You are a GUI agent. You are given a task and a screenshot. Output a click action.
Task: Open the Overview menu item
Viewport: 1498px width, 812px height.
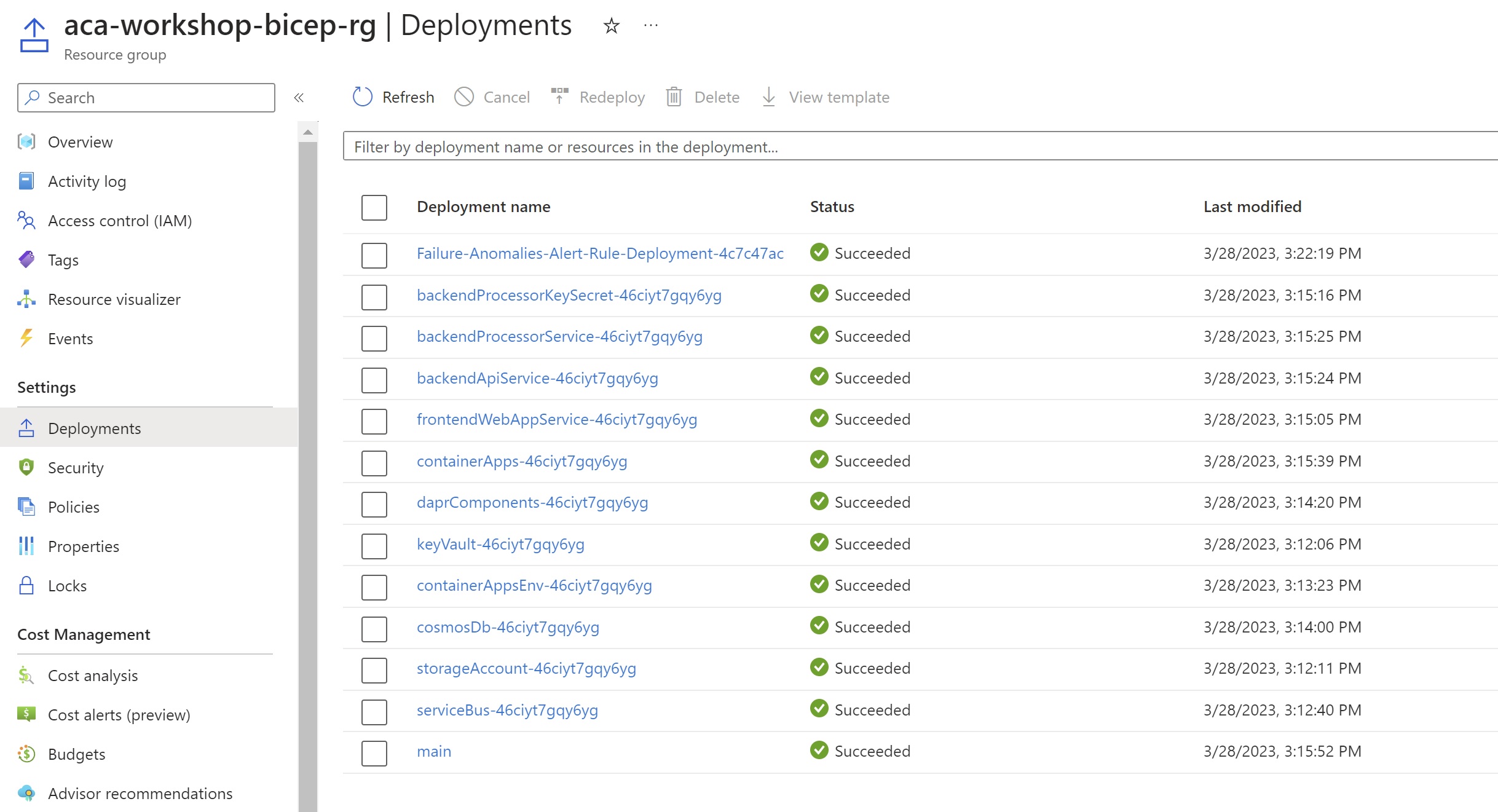pos(80,142)
